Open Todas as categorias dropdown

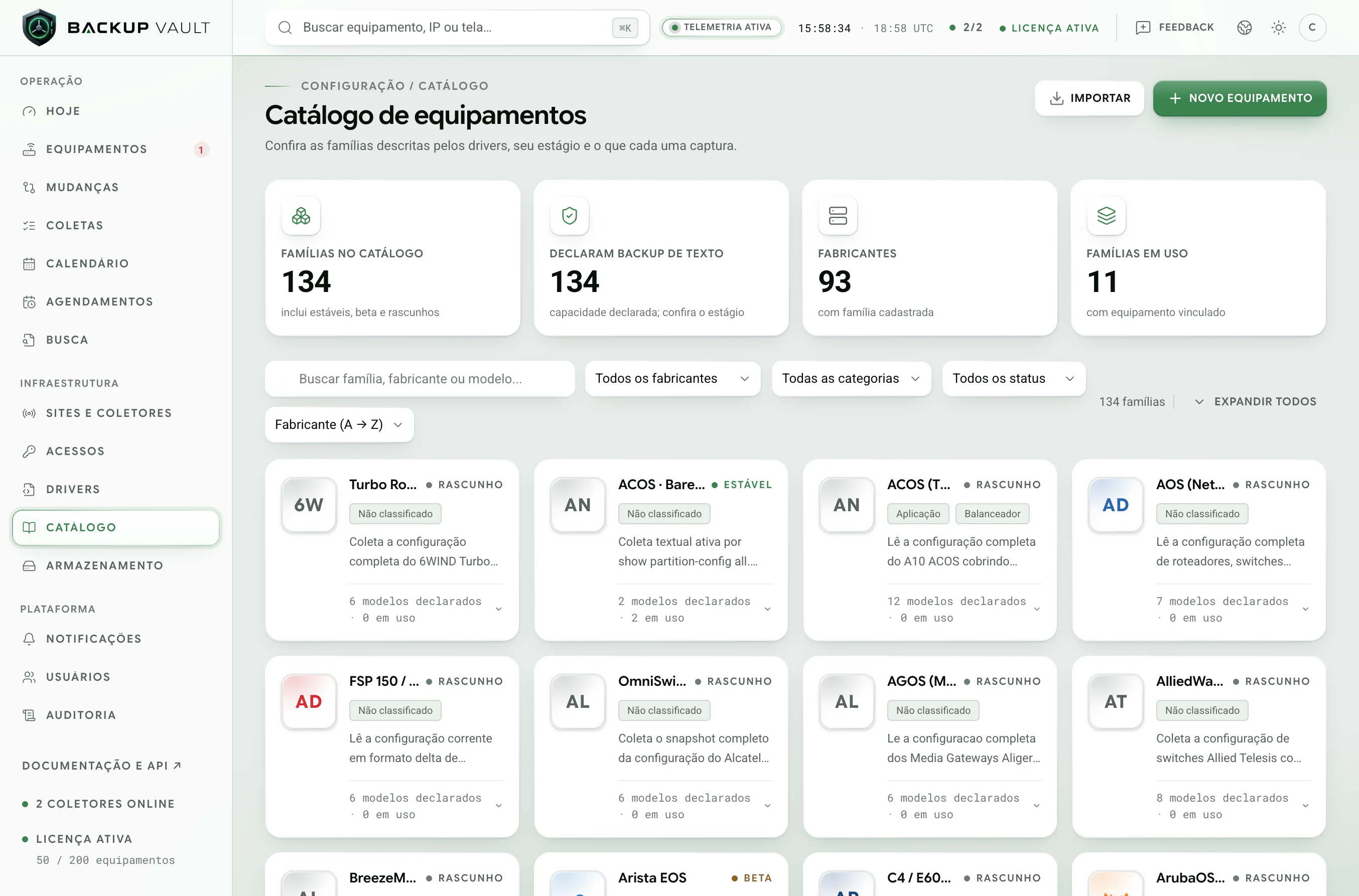coord(851,378)
